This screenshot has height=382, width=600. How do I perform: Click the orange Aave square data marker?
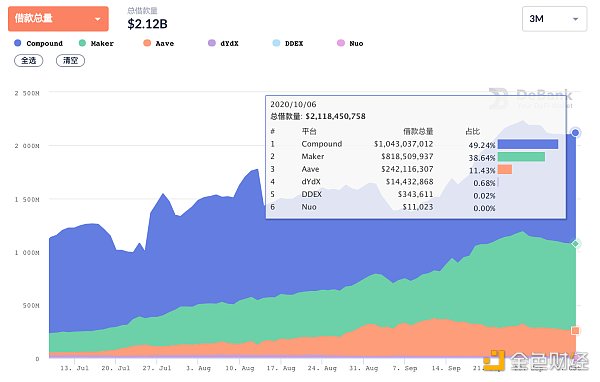click(575, 330)
